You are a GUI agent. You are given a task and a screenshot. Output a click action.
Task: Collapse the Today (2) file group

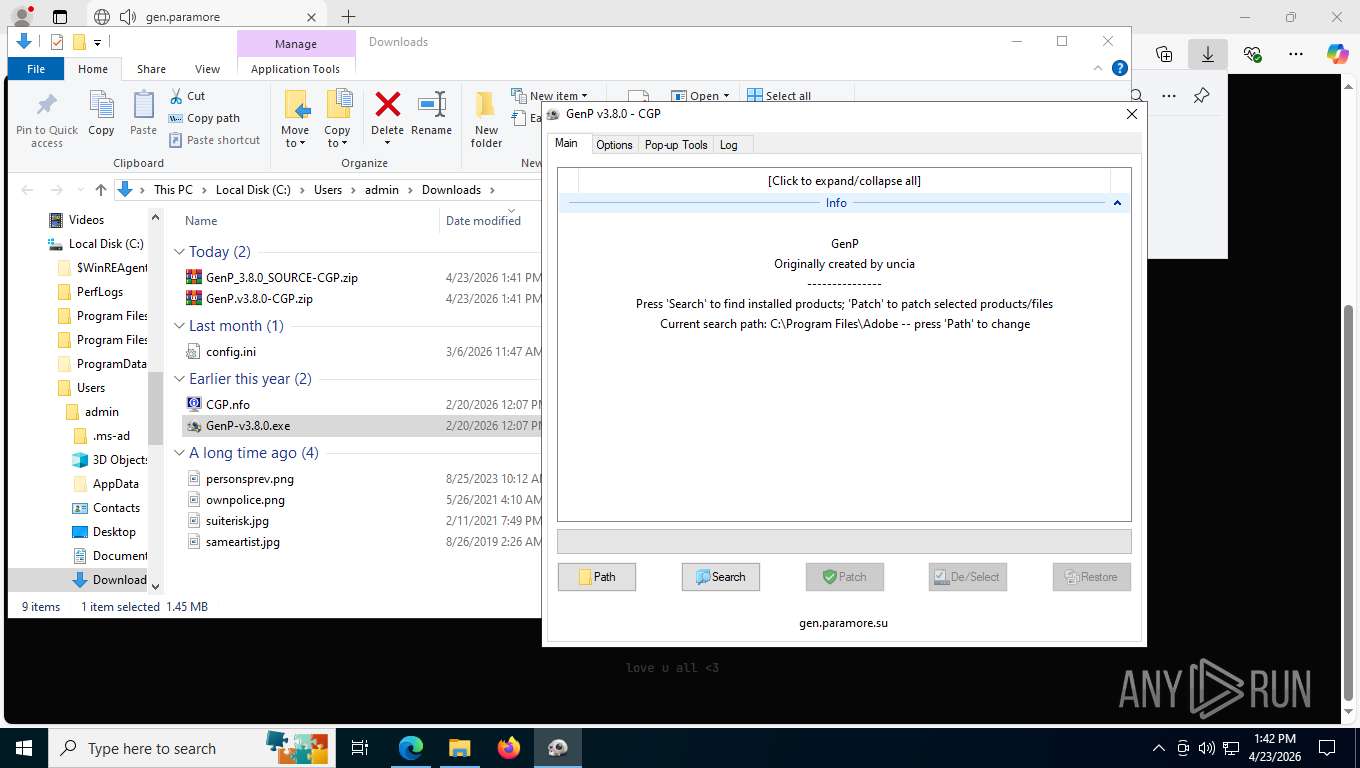pos(179,252)
